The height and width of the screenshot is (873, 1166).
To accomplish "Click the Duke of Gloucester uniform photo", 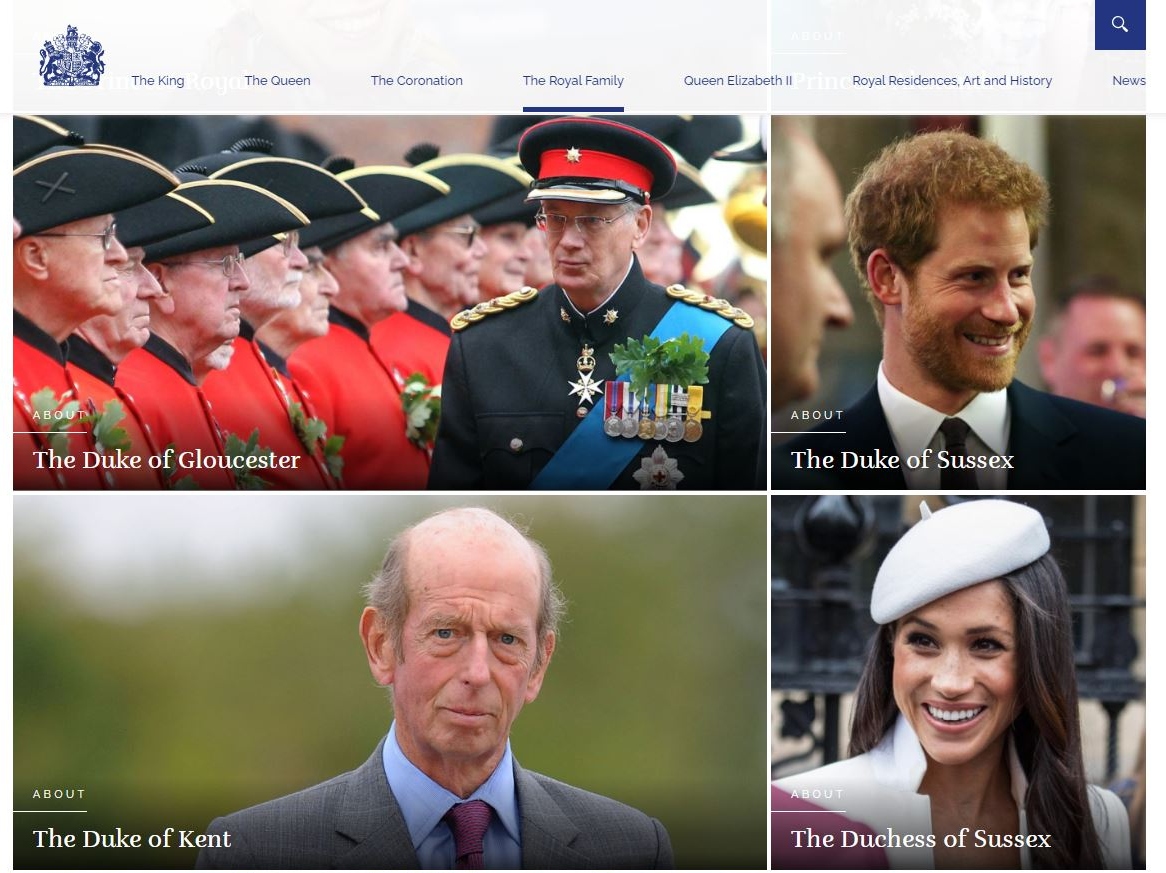I will (390, 302).
